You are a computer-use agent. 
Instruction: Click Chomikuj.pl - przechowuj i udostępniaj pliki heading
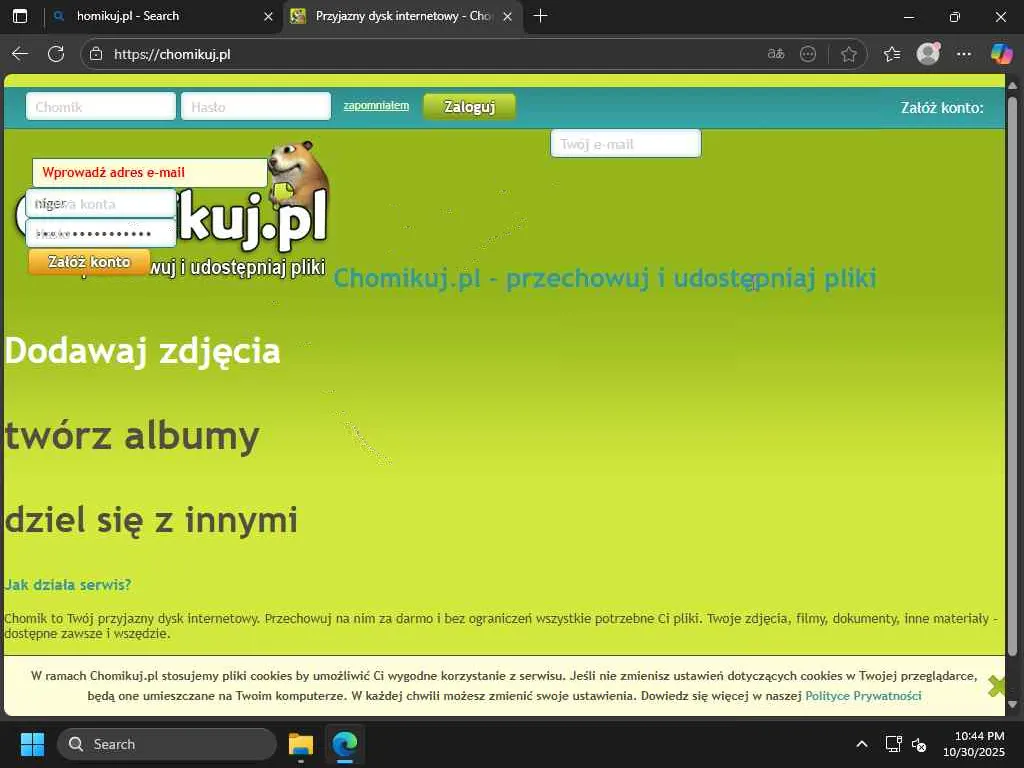click(x=605, y=278)
